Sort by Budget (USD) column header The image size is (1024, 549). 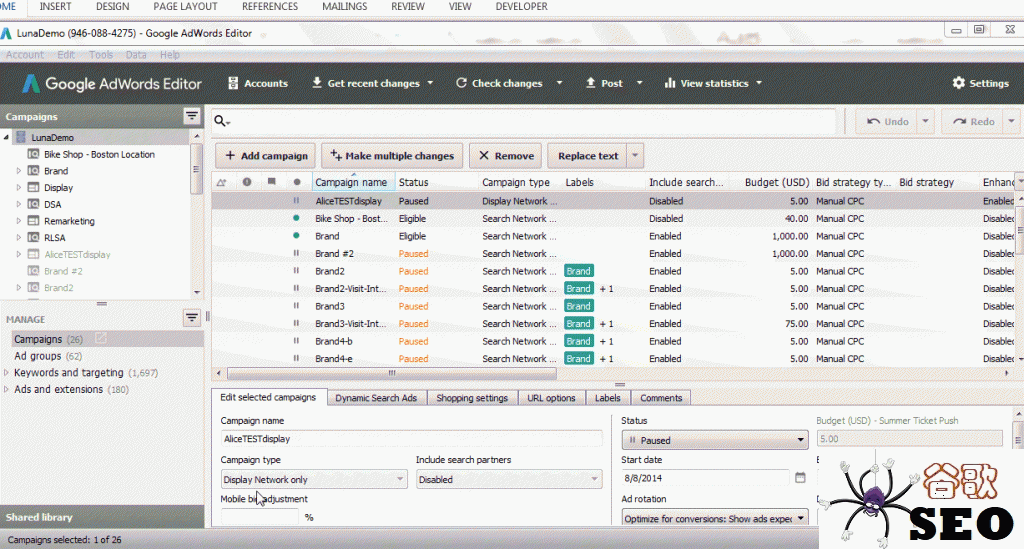coord(777,182)
